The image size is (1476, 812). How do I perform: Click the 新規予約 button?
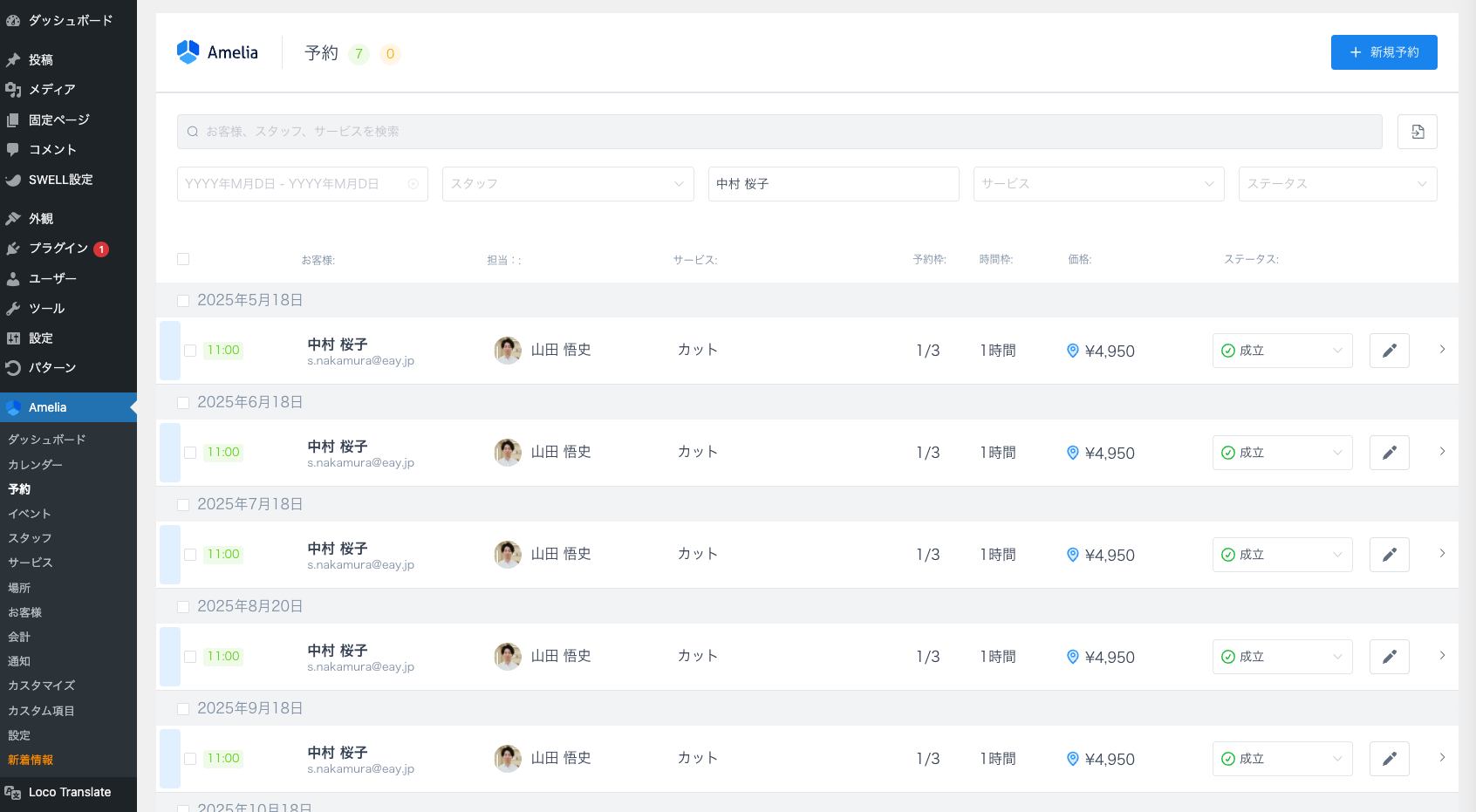click(x=1384, y=52)
